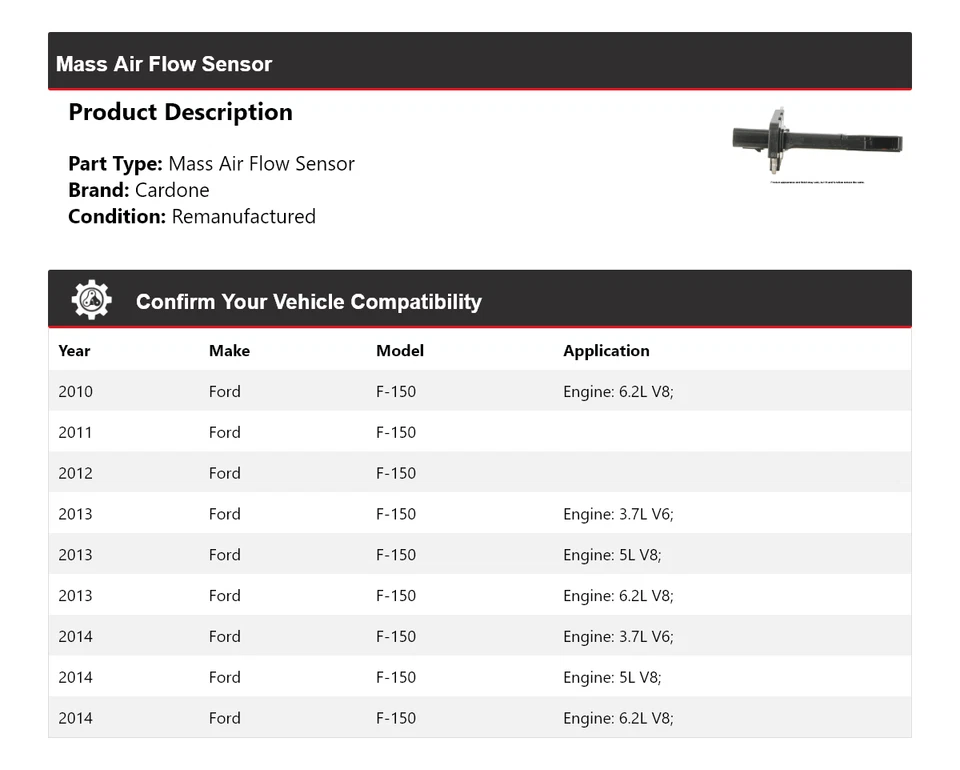The width and height of the screenshot is (960, 770).
Task: Select the 2012 year cell
Action: (x=75, y=473)
